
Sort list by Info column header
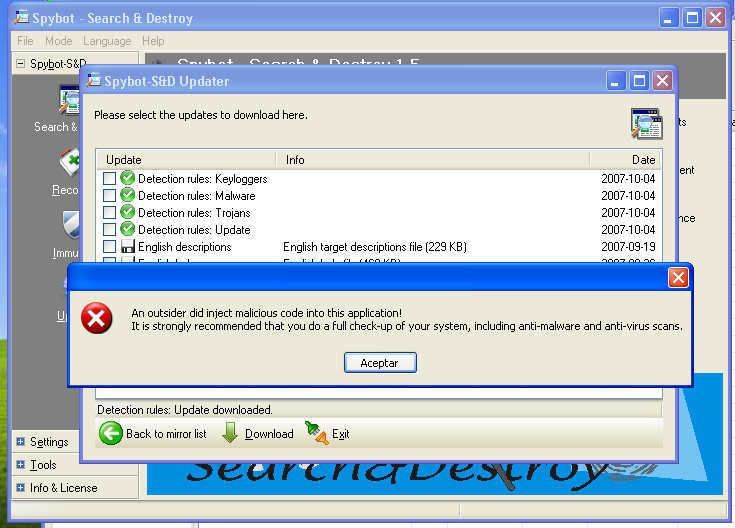point(433,160)
